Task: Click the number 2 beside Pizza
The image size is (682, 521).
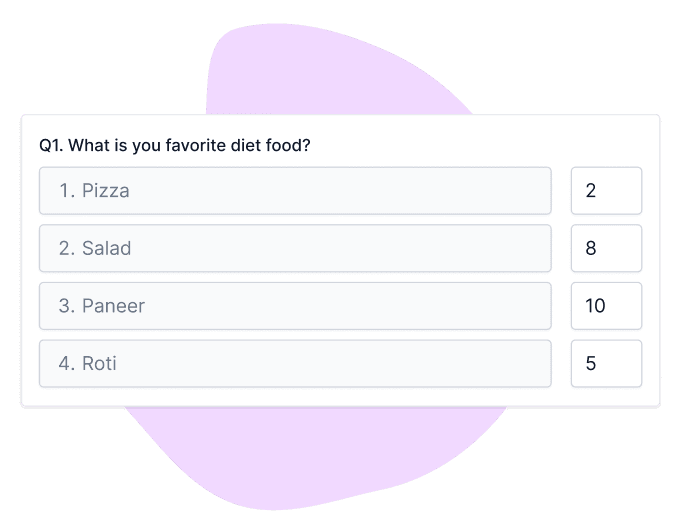Action: 591,190
